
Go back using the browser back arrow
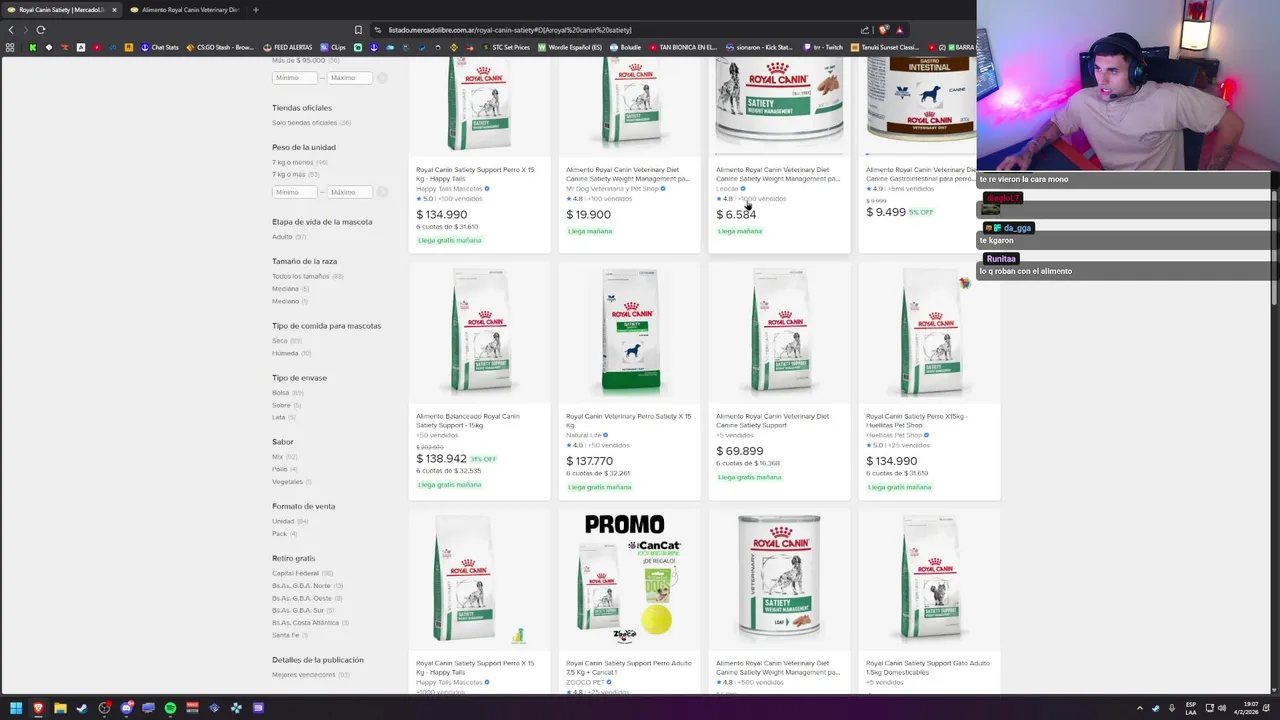11,30
